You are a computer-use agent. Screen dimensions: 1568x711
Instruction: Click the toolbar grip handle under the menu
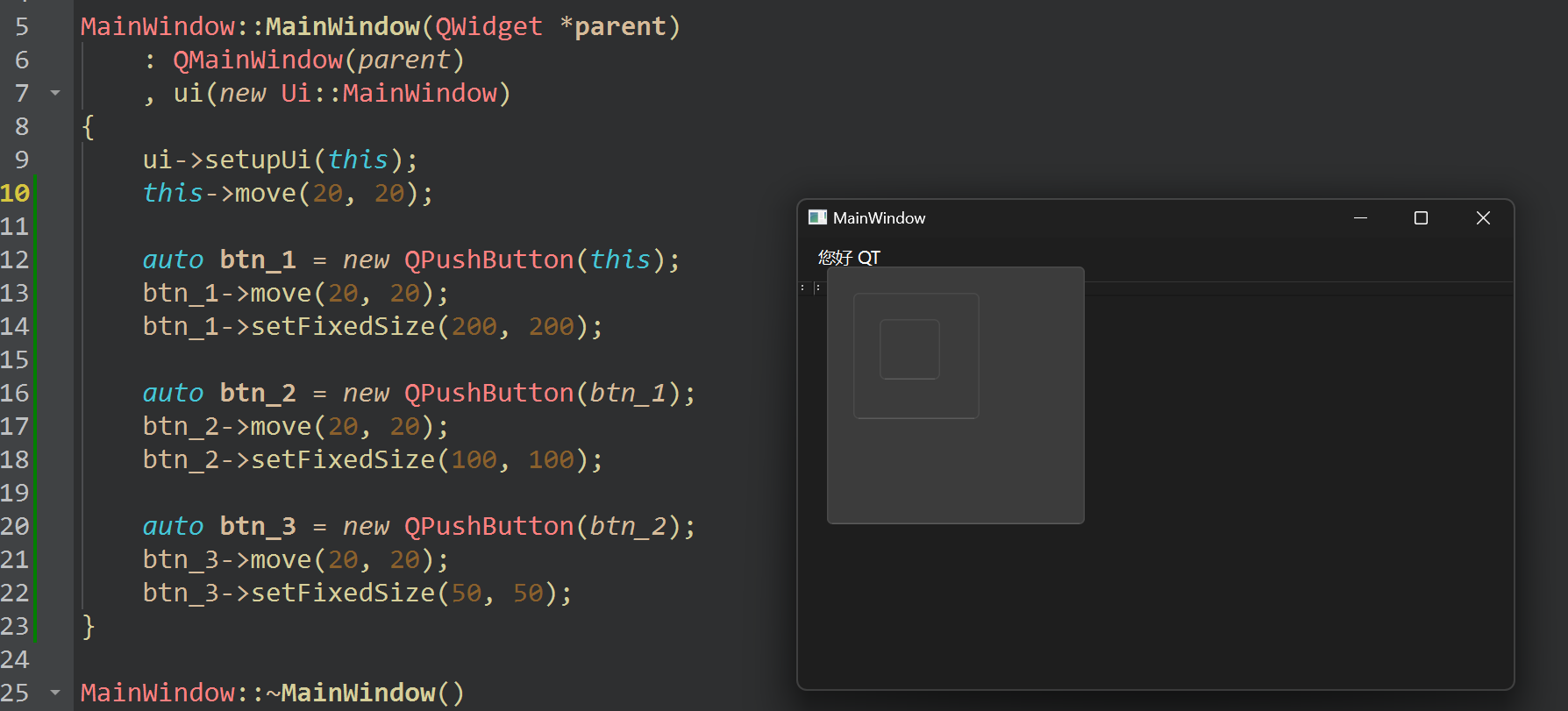pyautogui.click(x=802, y=288)
